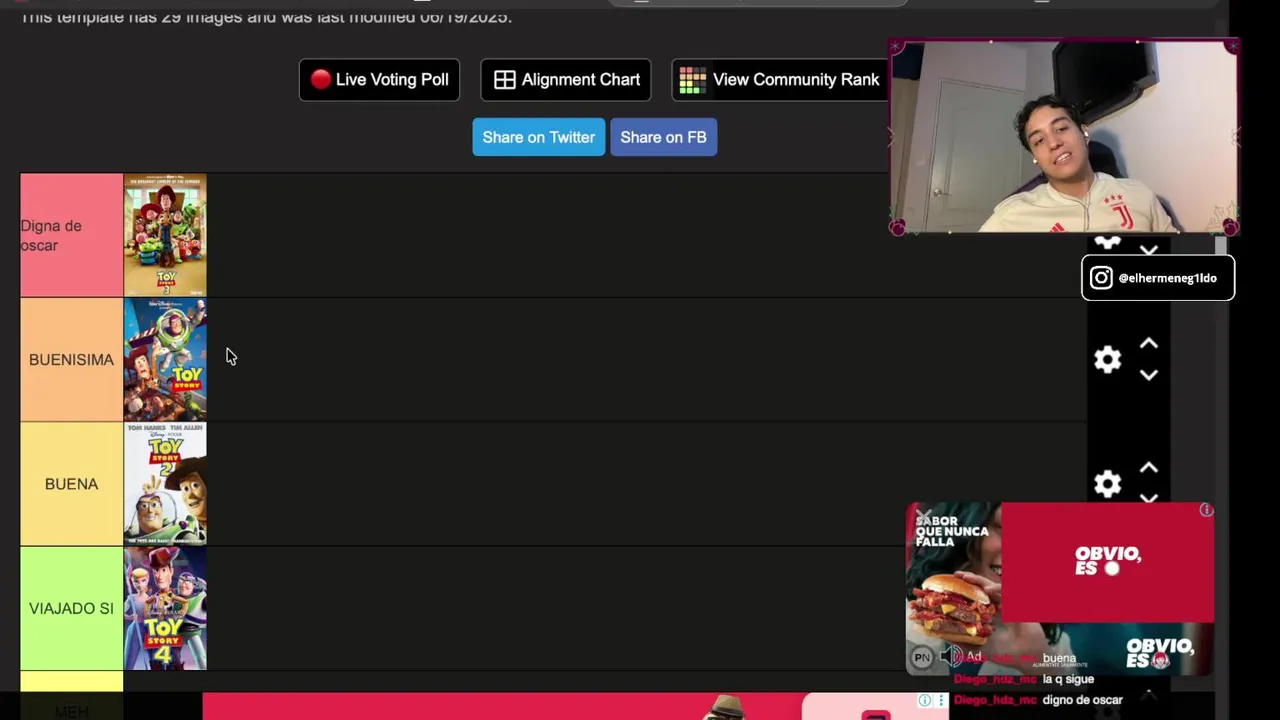This screenshot has width=1280, height=720.
Task: Click the grid icon beside Alignment Chart
Action: [x=505, y=80]
